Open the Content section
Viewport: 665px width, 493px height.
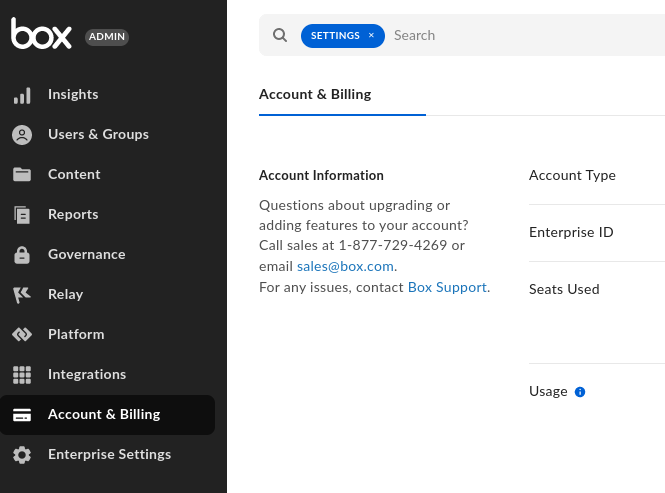74,174
